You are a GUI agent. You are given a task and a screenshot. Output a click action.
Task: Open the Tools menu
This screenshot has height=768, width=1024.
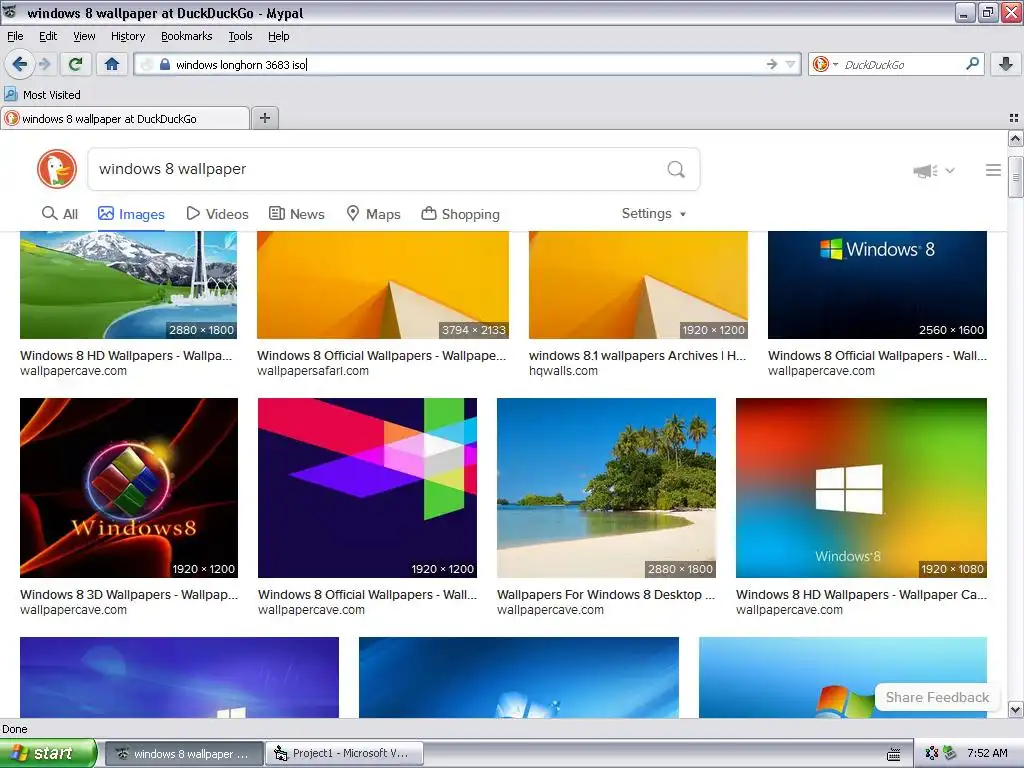point(240,37)
